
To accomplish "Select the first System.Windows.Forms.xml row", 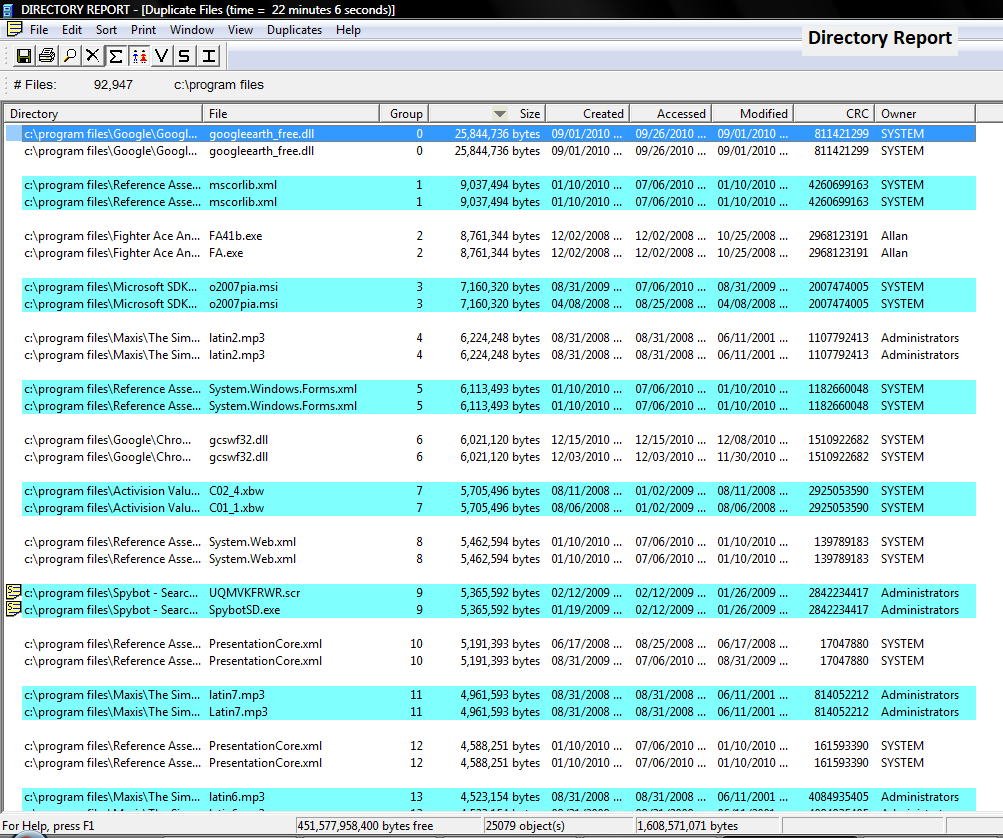I will (499, 389).
